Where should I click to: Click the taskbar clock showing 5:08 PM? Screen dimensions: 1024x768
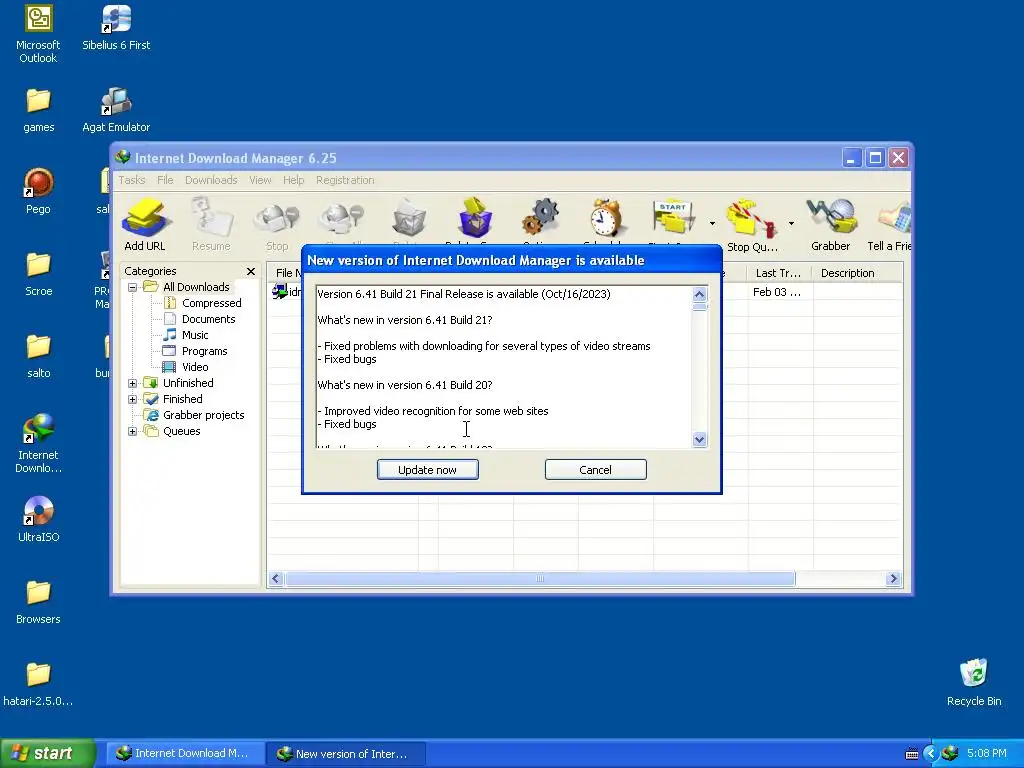pos(987,753)
